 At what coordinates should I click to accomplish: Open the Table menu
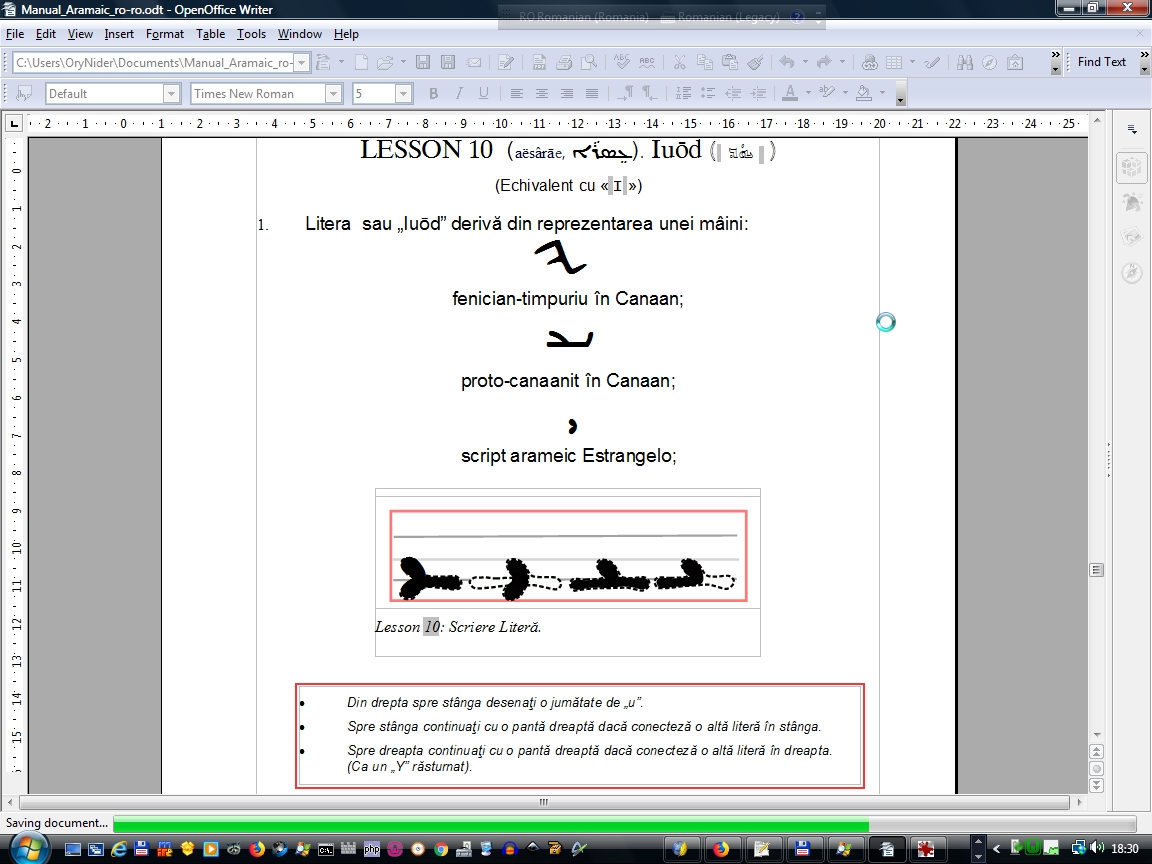pyautogui.click(x=210, y=34)
